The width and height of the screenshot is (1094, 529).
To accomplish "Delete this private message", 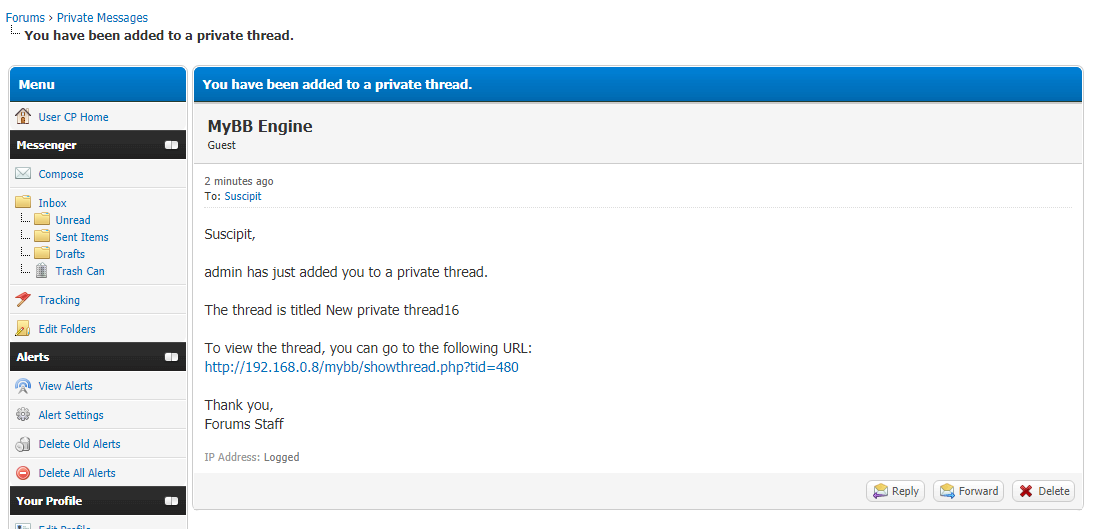I will click(1044, 491).
